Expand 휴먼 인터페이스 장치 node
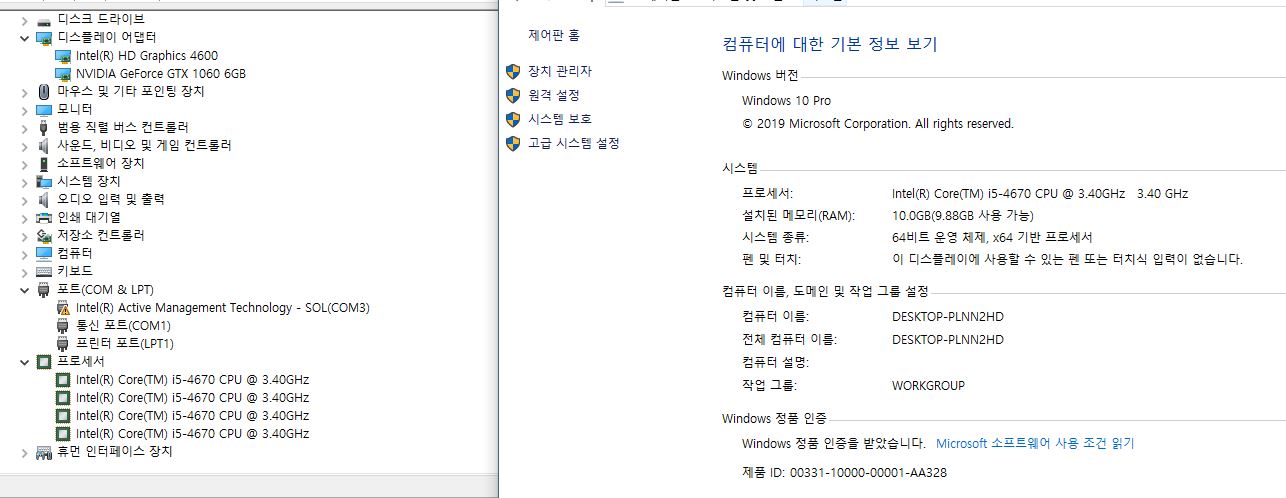 click(x=24, y=451)
